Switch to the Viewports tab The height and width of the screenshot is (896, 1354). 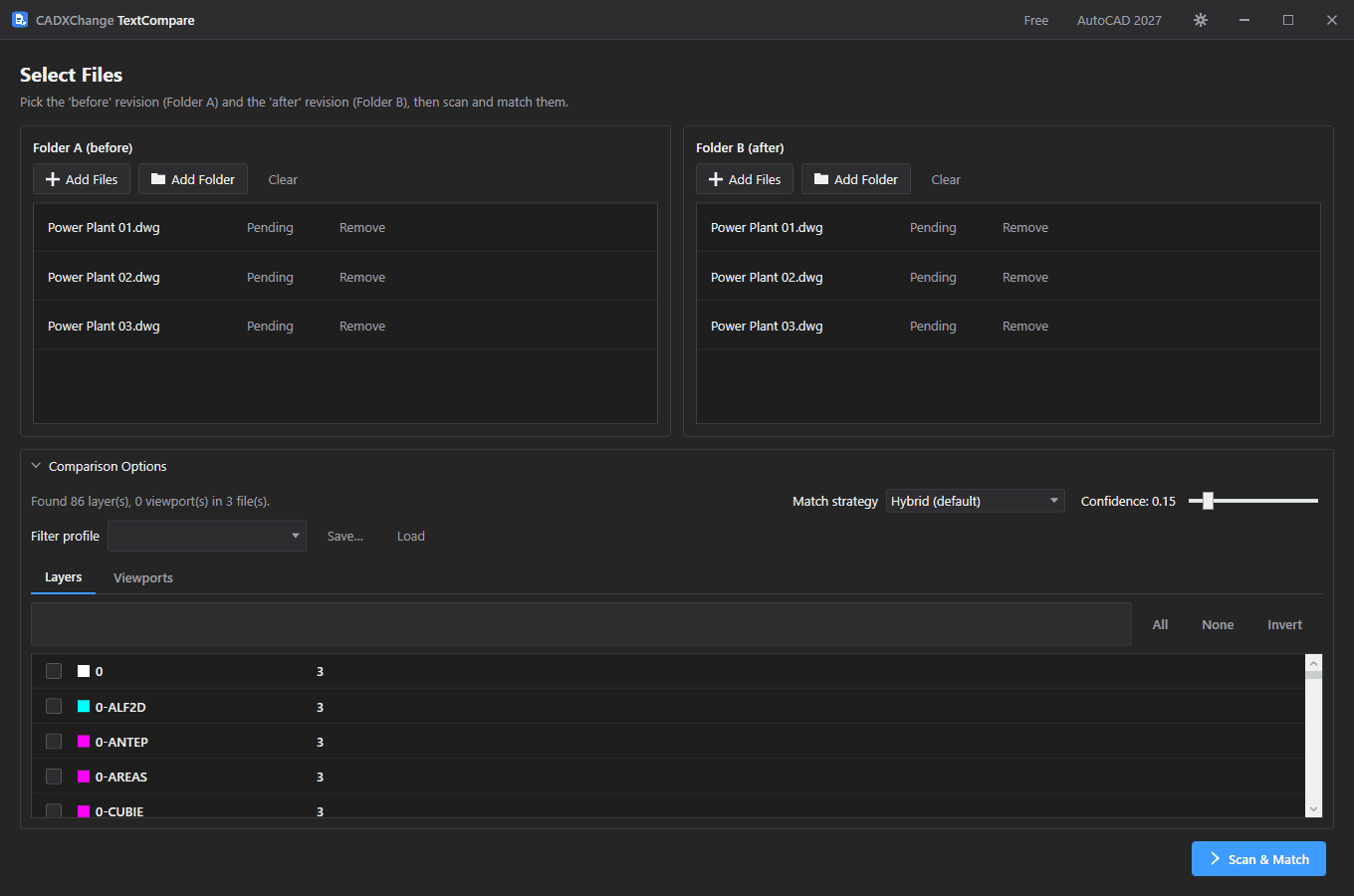pos(143,577)
